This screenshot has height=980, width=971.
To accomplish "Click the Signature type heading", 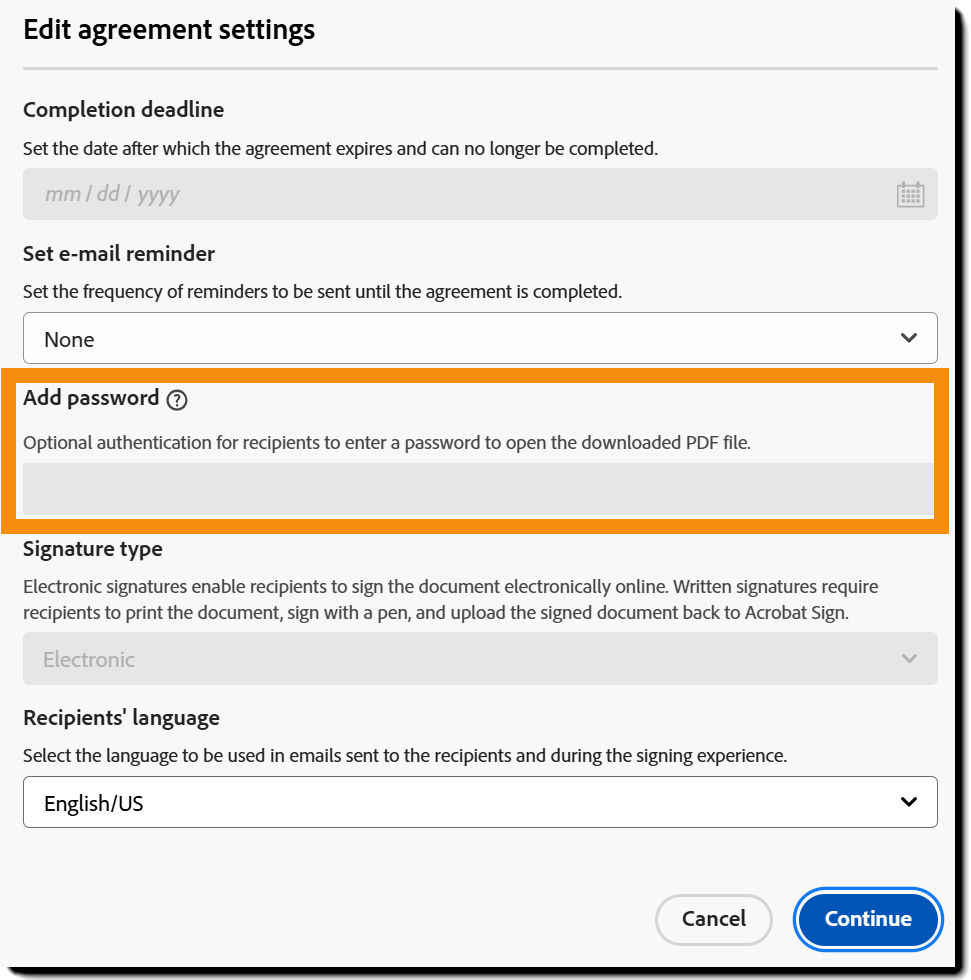I will pyautogui.click(x=92, y=549).
